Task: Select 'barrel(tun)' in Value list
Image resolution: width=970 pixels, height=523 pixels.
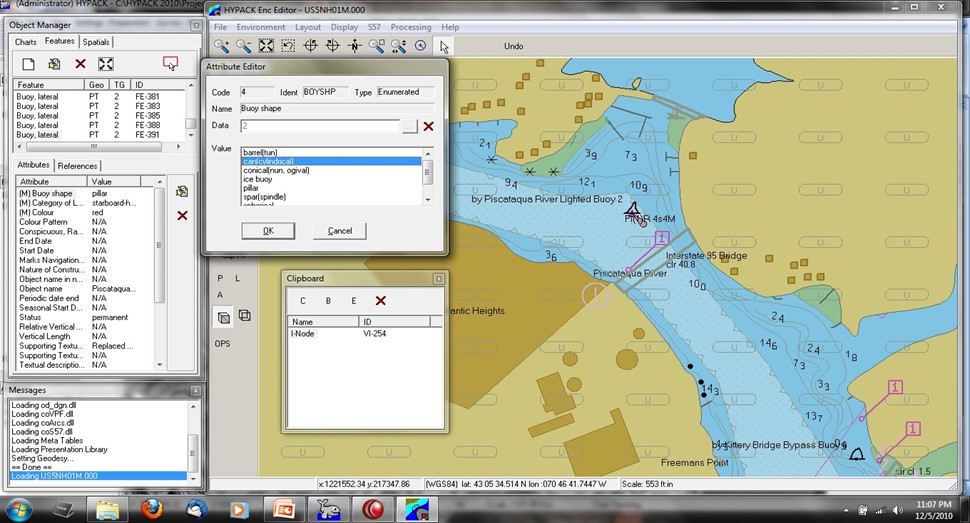Action: pos(332,152)
